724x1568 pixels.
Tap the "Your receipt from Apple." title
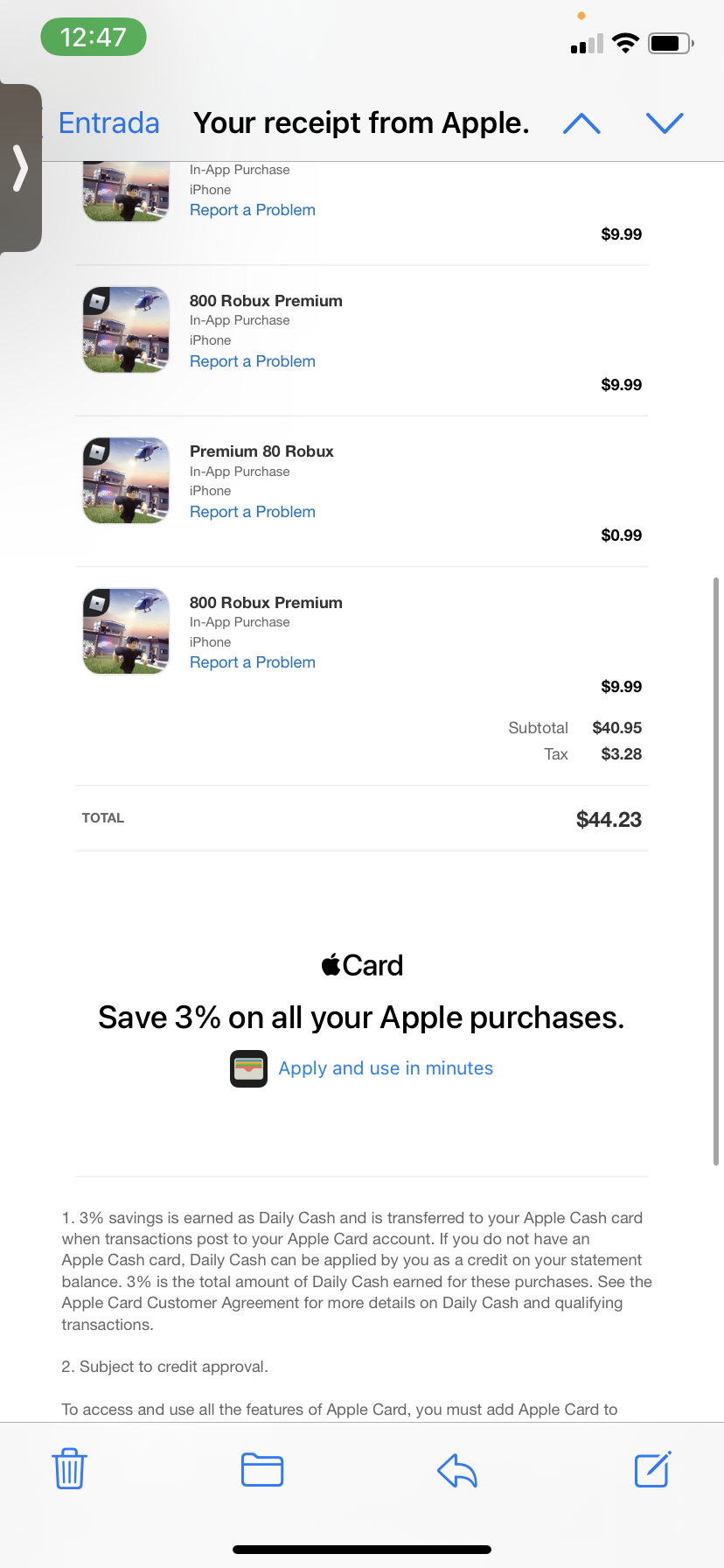pos(361,123)
